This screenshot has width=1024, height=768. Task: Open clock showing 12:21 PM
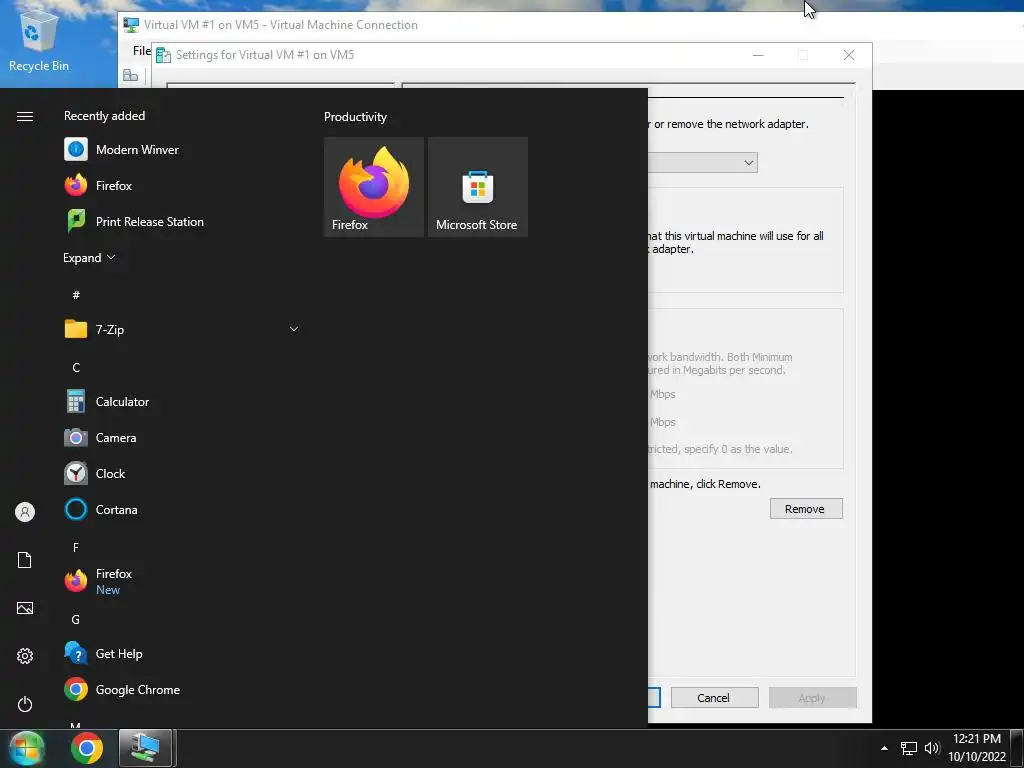pyautogui.click(x=977, y=748)
